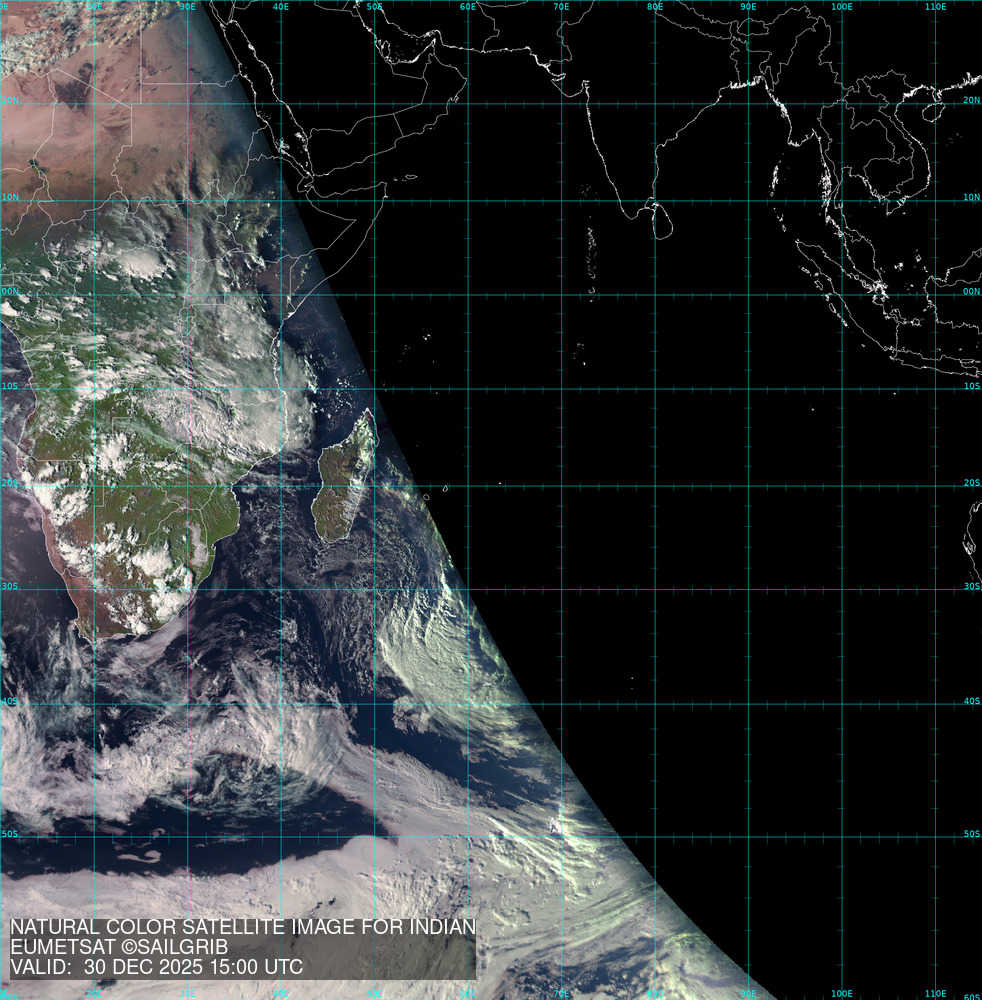Click the 70E longitude label at top
This screenshot has height=1000, width=982.
click(x=561, y=7)
